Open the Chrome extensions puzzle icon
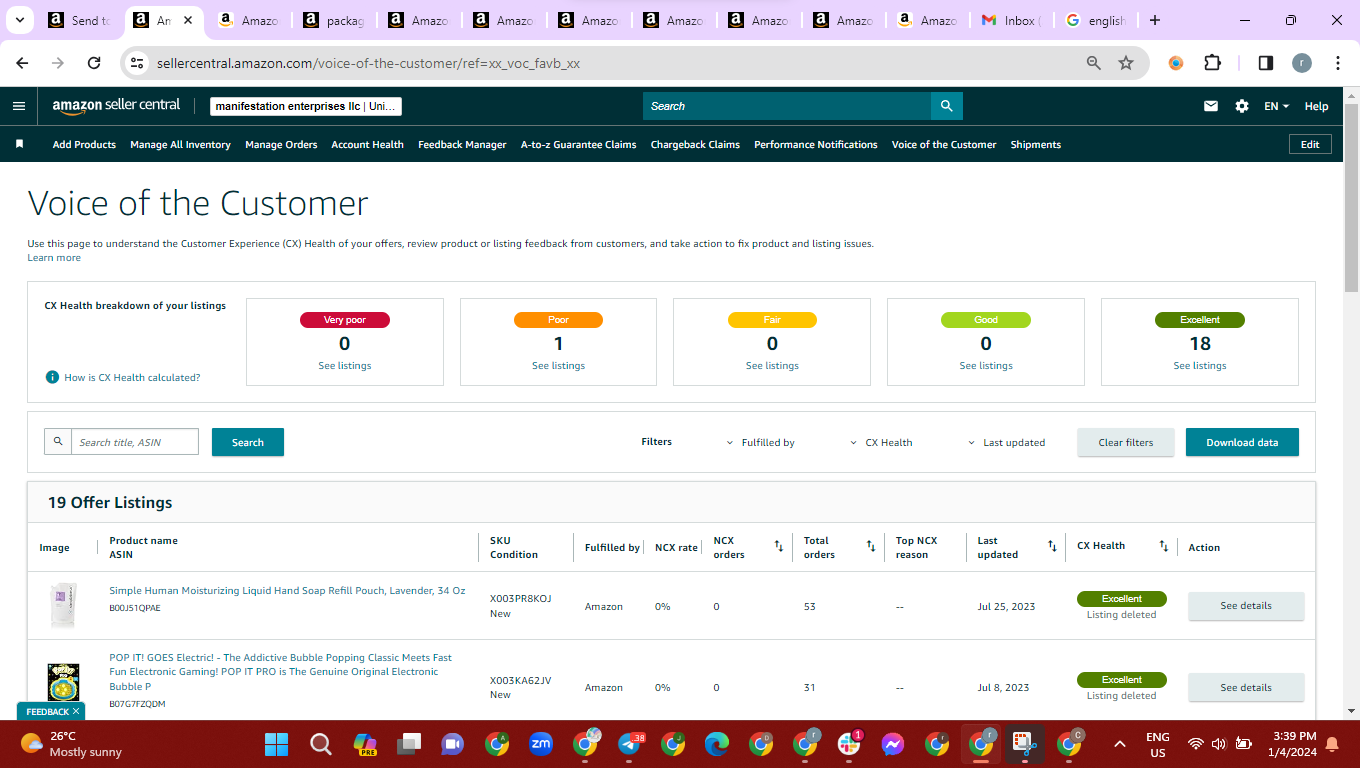 tap(1212, 63)
